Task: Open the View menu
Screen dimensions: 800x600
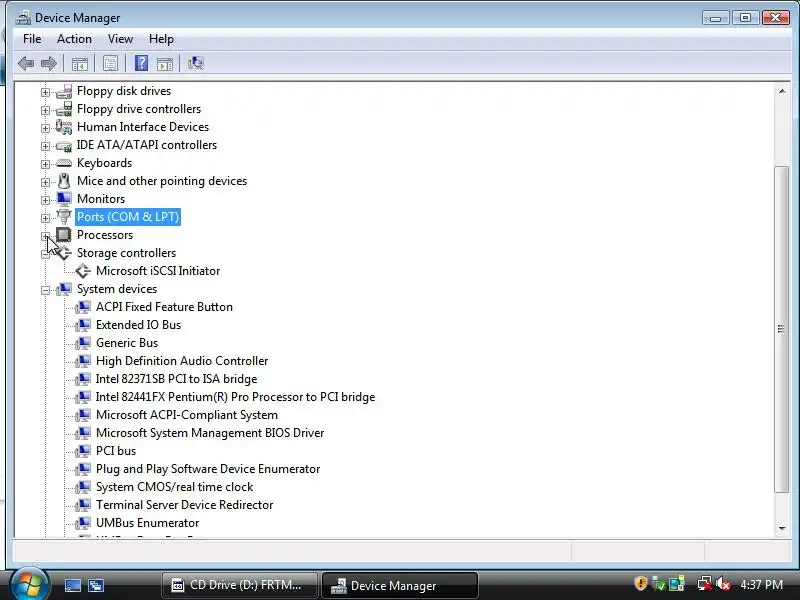Action: coord(120,39)
